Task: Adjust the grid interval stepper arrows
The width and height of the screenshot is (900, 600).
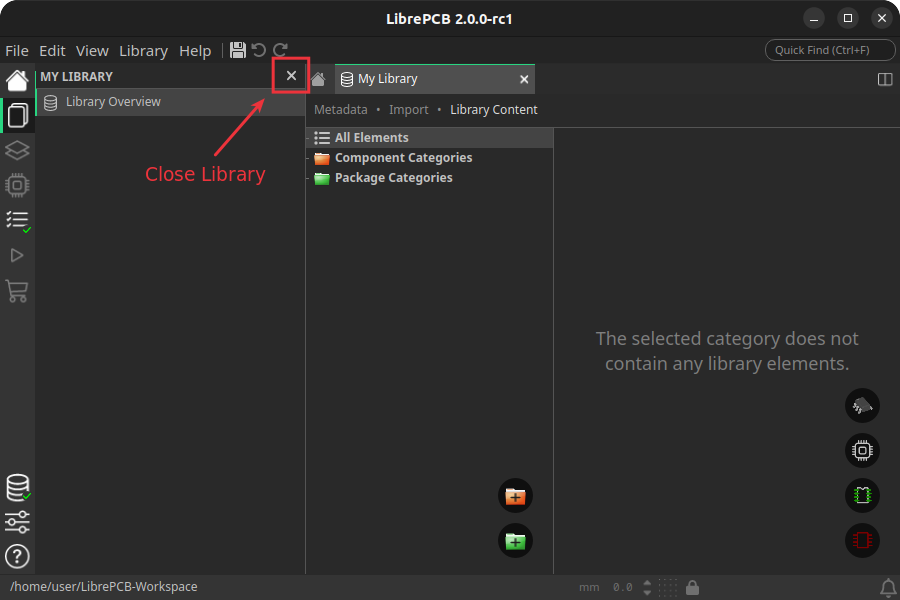Action: coord(647,587)
